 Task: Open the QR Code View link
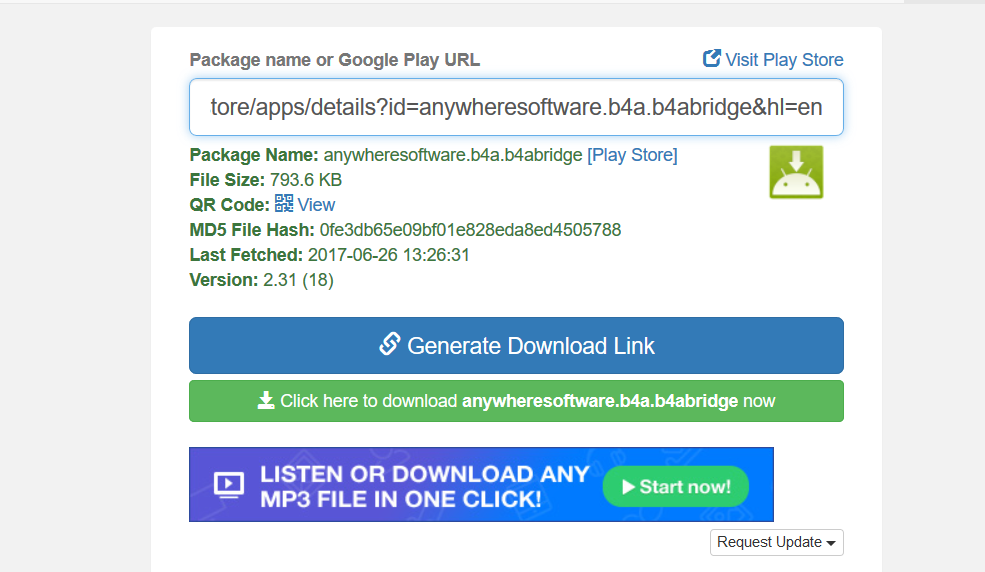pyautogui.click(x=316, y=205)
